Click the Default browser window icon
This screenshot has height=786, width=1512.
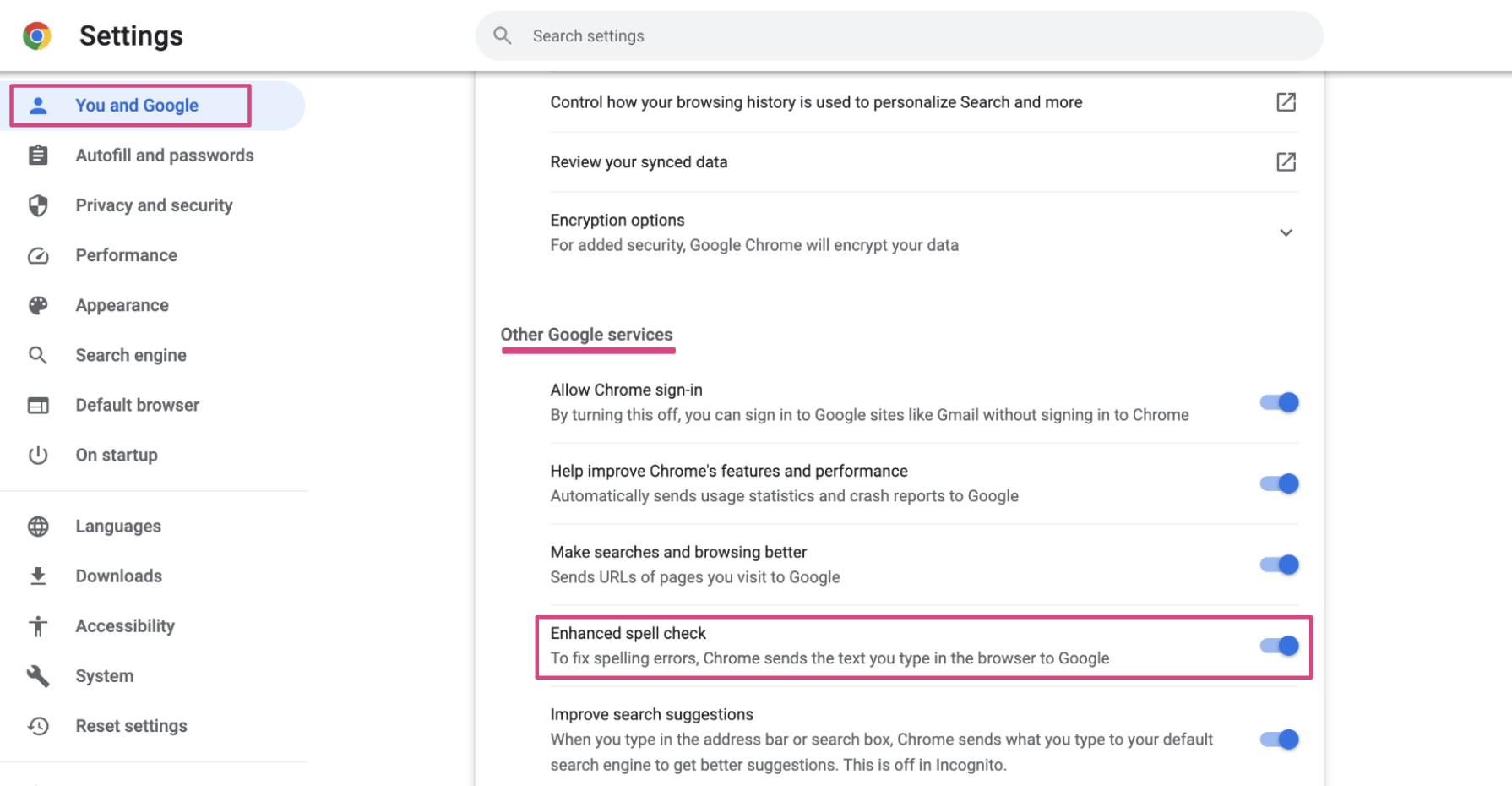tap(38, 405)
